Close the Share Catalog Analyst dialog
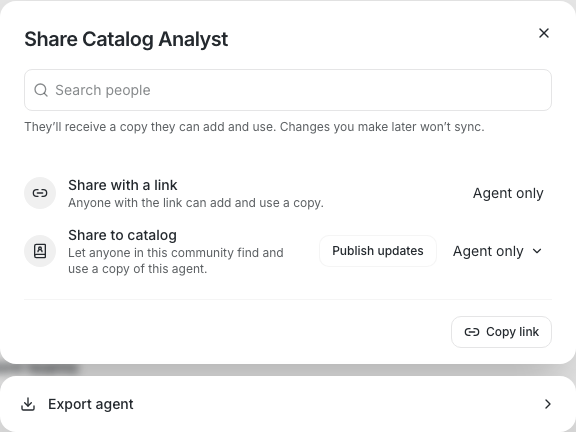 click(544, 33)
